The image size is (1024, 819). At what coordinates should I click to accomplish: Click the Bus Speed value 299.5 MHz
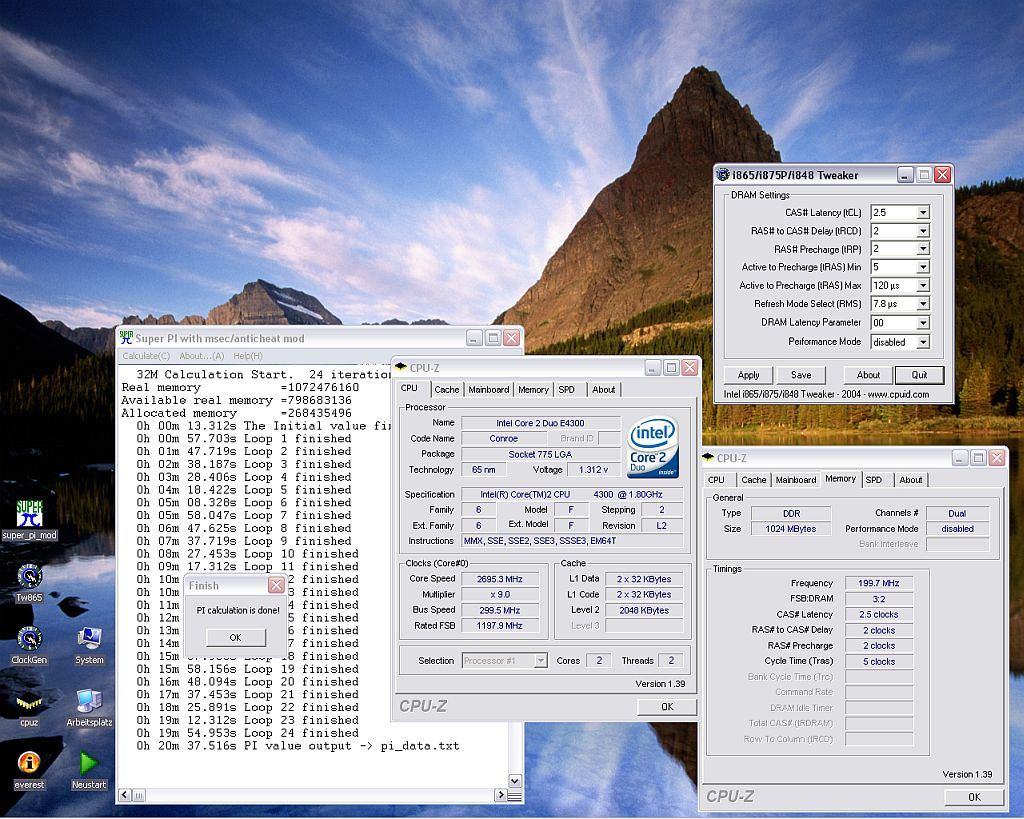point(500,610)
